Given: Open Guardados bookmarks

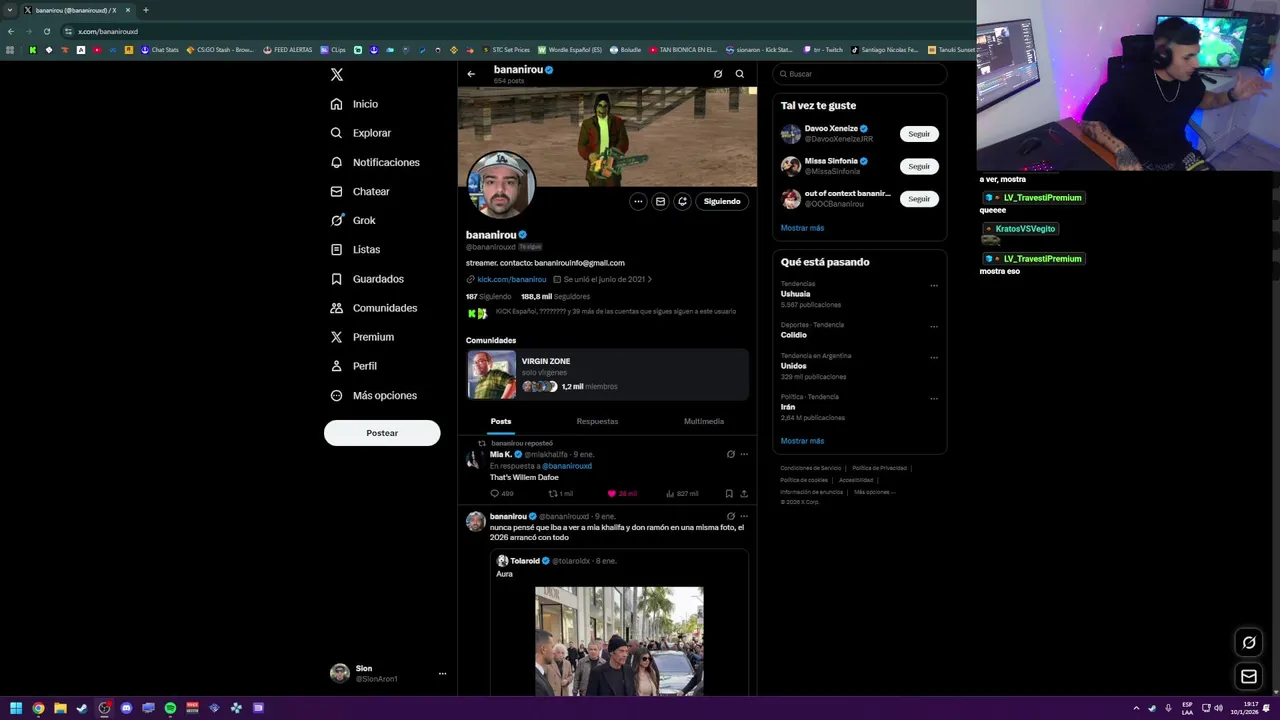Looking at the screenshot, I should click(367, 279).
